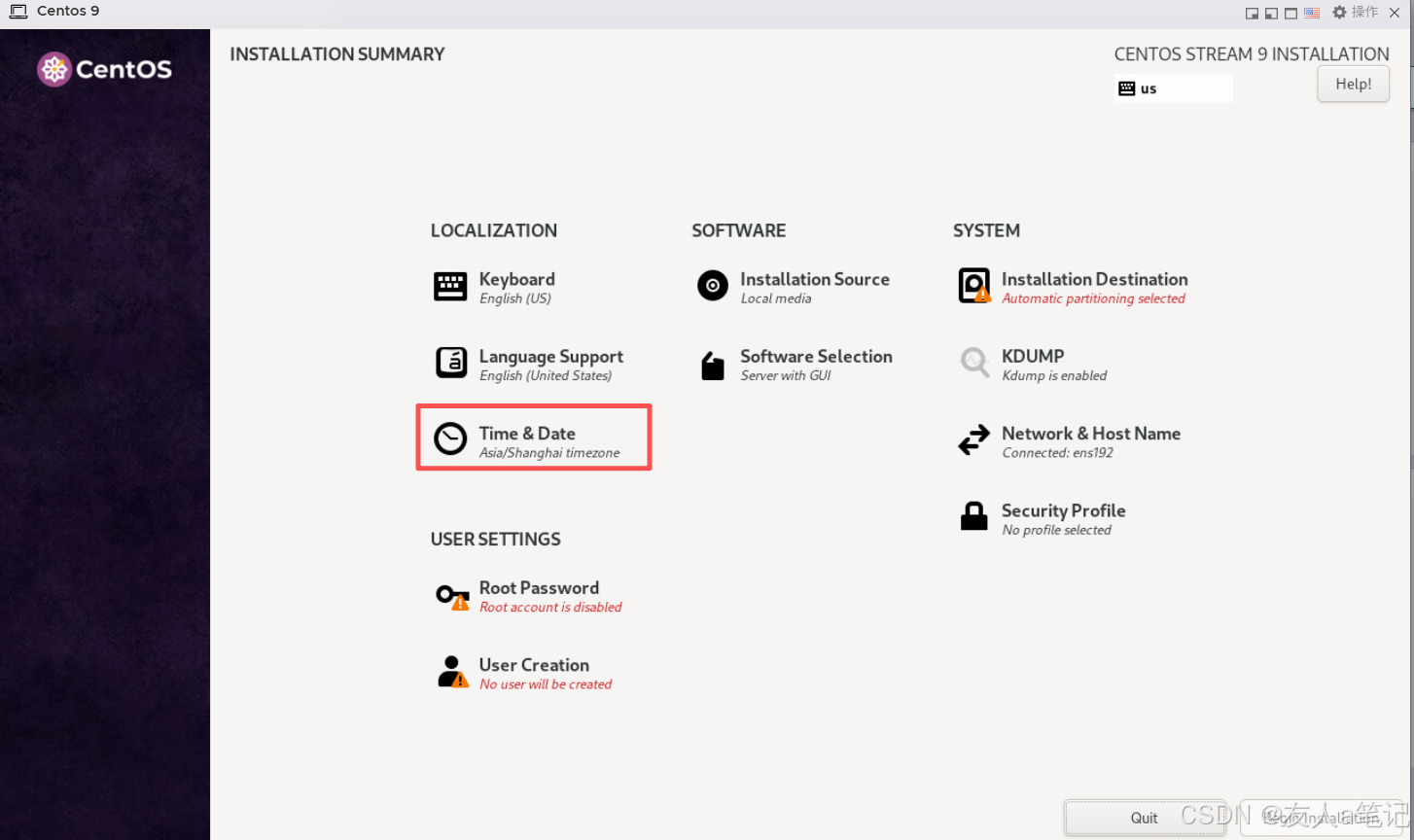Click the LOCALIZATION section heading
The image size is (1414, 840).
pyautogui.click(x=494, y=230)
